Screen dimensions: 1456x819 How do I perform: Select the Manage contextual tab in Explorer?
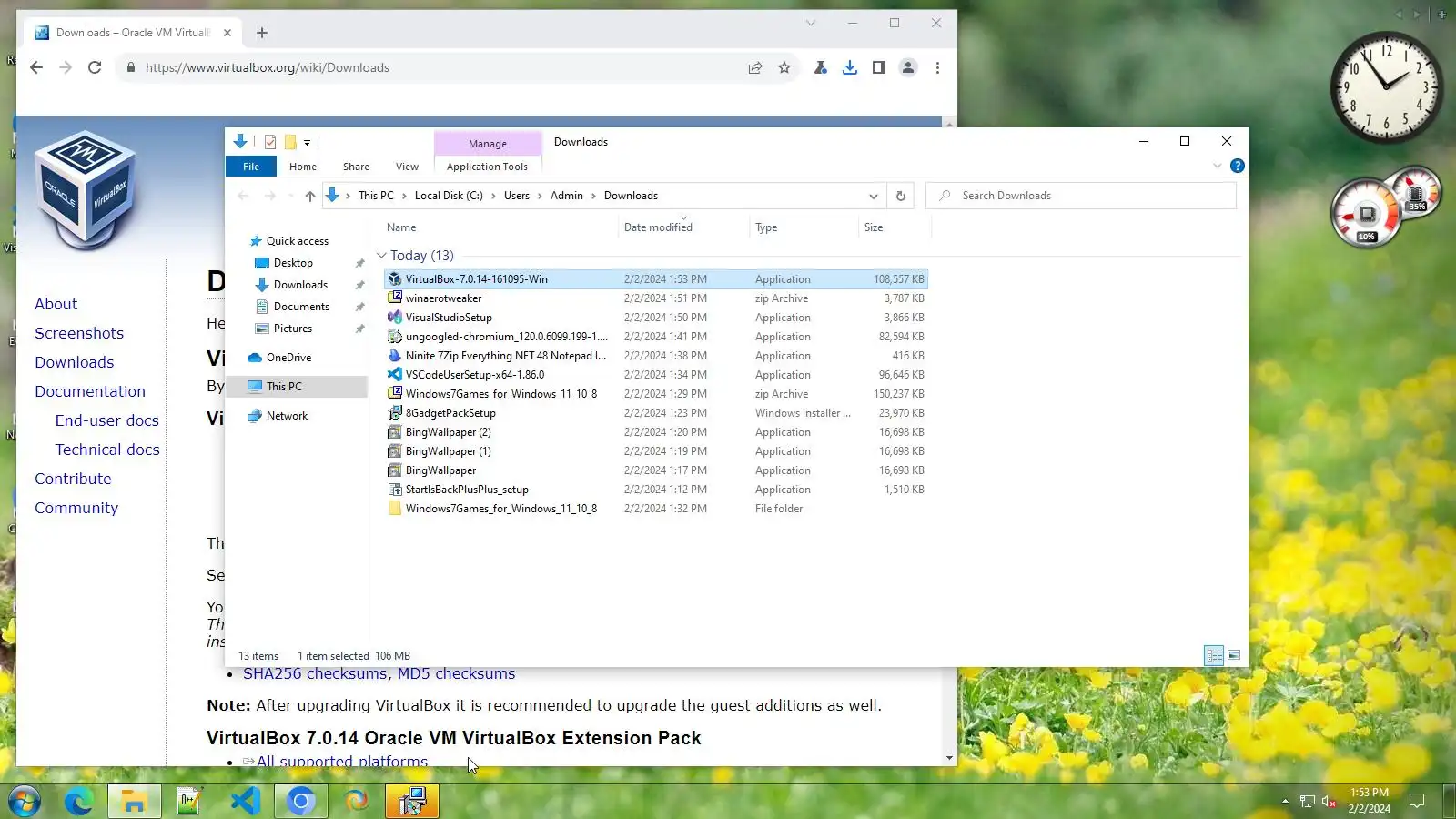(x=488, y=144)
